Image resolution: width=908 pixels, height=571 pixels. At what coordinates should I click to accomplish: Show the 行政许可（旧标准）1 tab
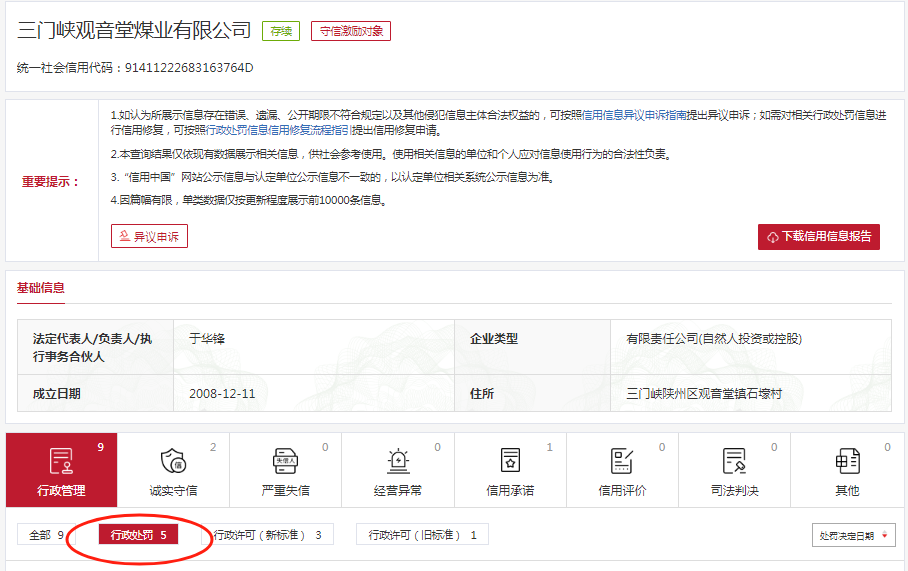click(x=422, y=535)
